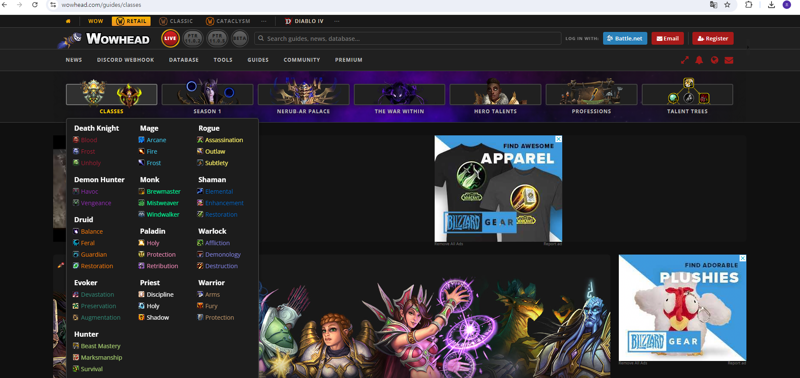Click the Havoc Demon Hunter icon
This screenshot has height=378, width=800.
(76, 191)
